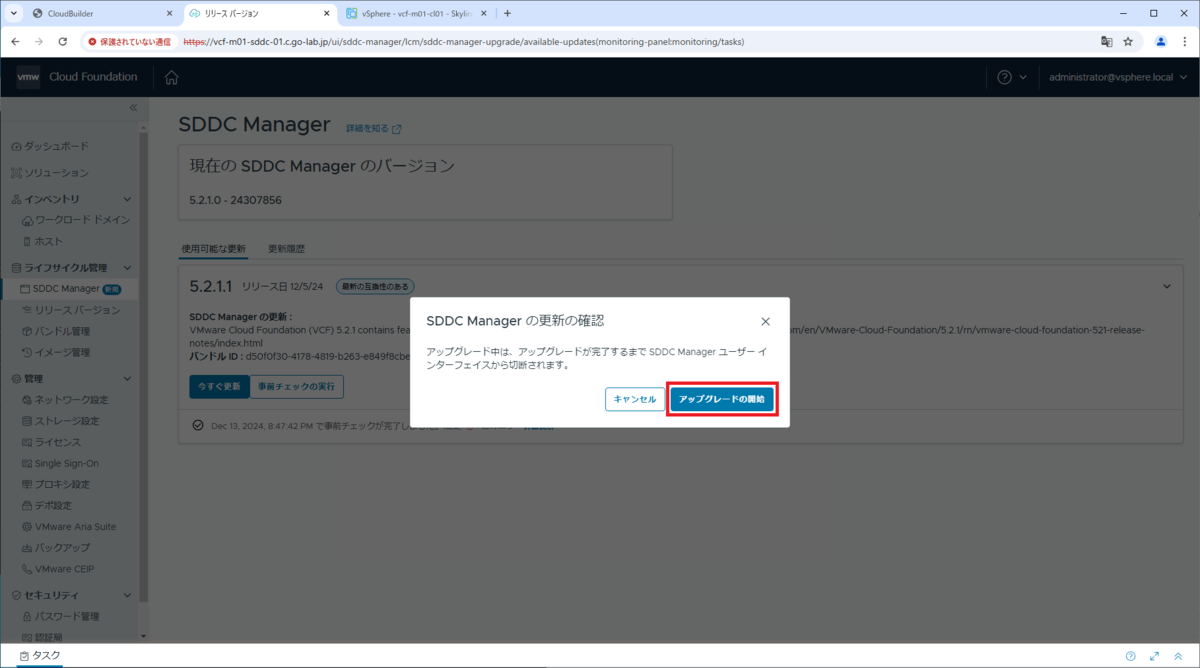Viewport: 1200px width, 668px height.
Task: Click the 保護されていない通信 security warning
Action: (x=129, y=42)
